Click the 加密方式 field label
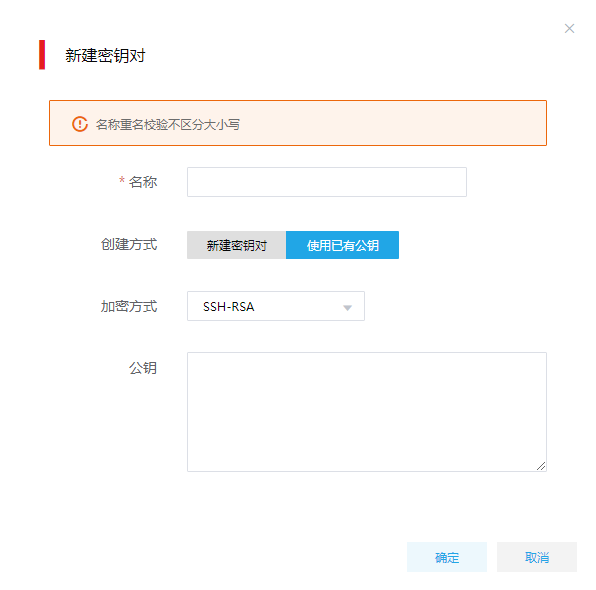 point(129,306)
